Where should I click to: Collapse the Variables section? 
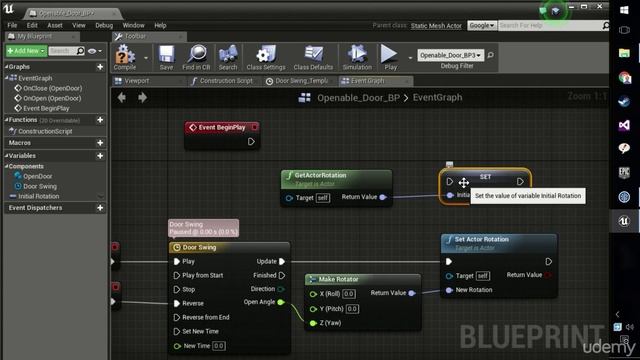6,156
